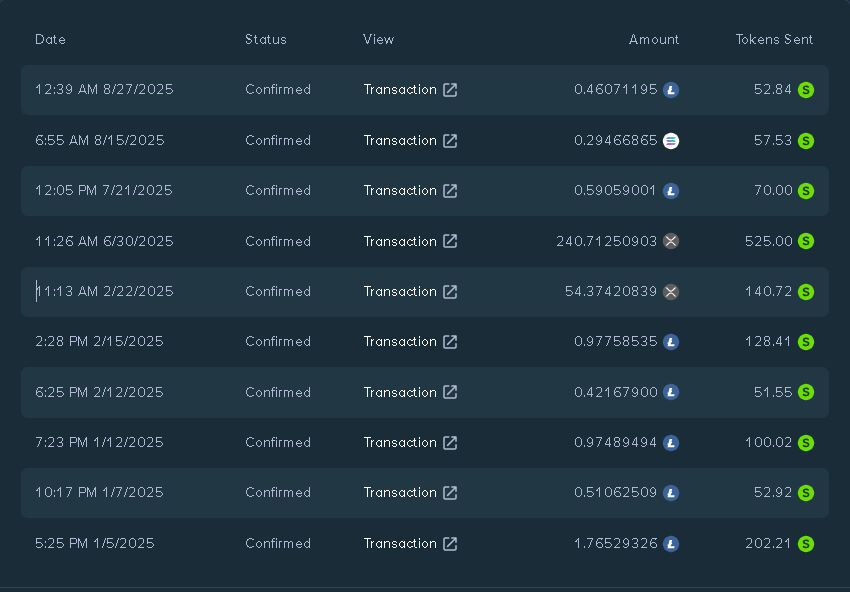Click Confirmed status in 1/12/2025 row
This screenshot has width=850, height=592.
click(278, 442)
